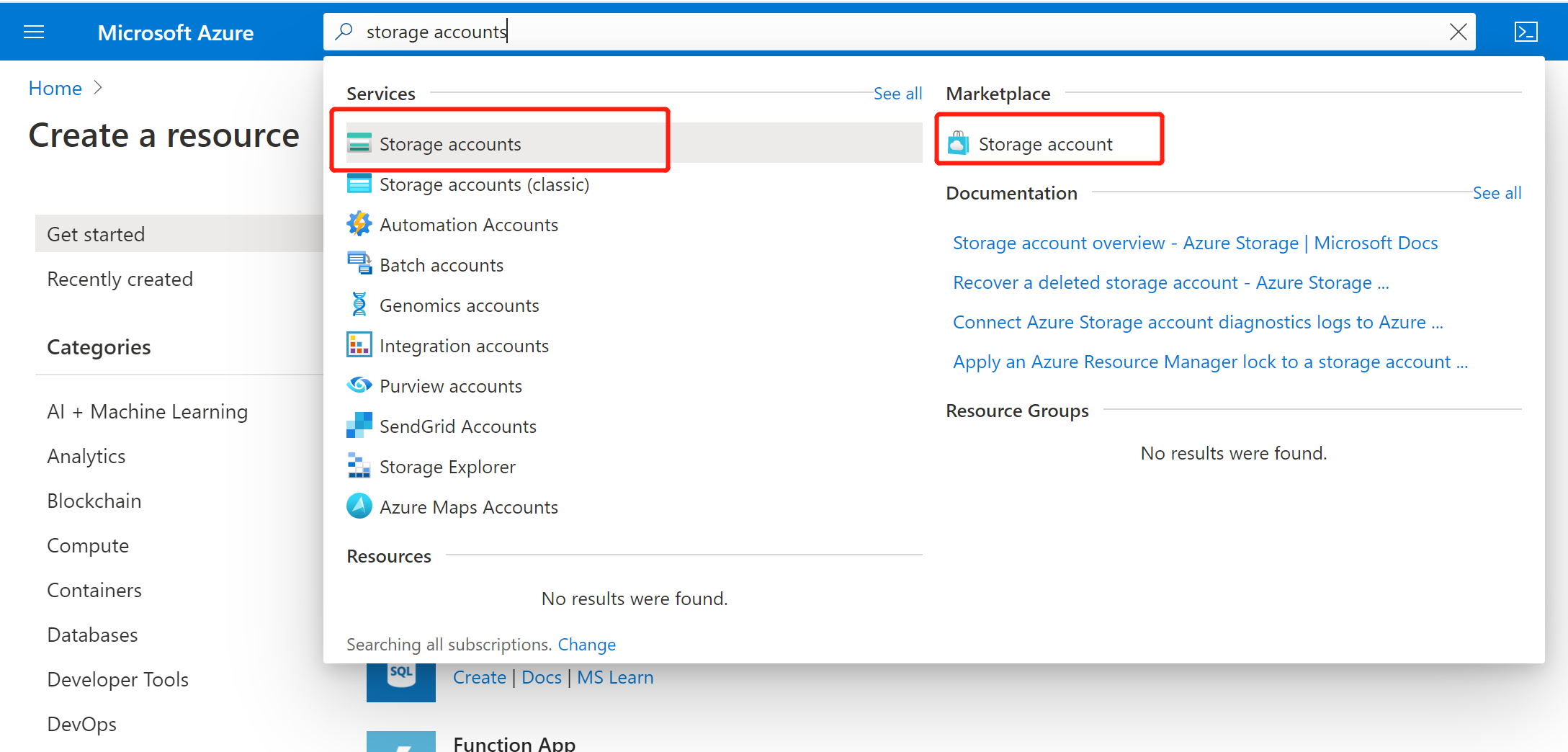1568x752 pixels.
Task: Choose Containers category
Action: [x=94, y=590]
